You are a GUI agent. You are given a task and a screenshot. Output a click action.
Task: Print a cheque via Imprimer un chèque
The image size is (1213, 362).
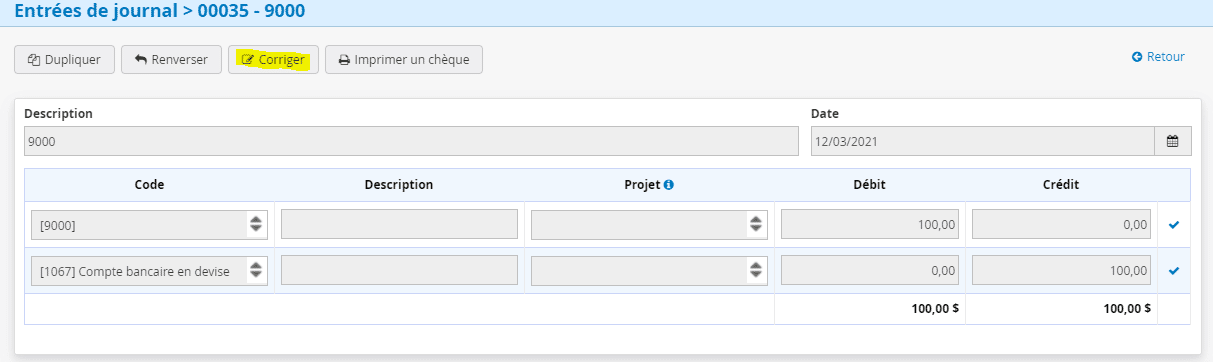(404, 59)
